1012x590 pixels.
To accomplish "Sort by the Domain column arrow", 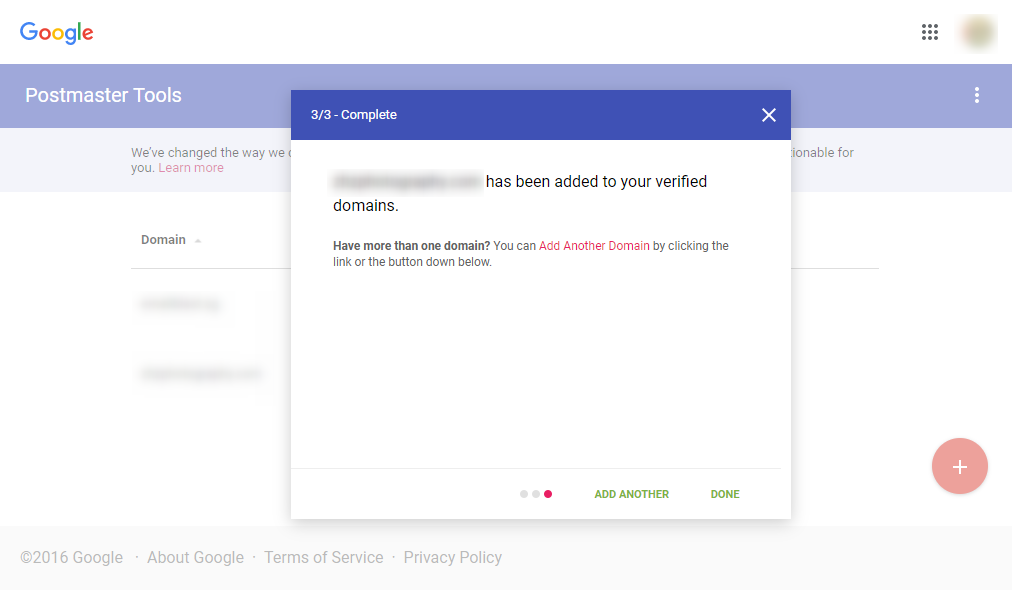I will (198, 241).
